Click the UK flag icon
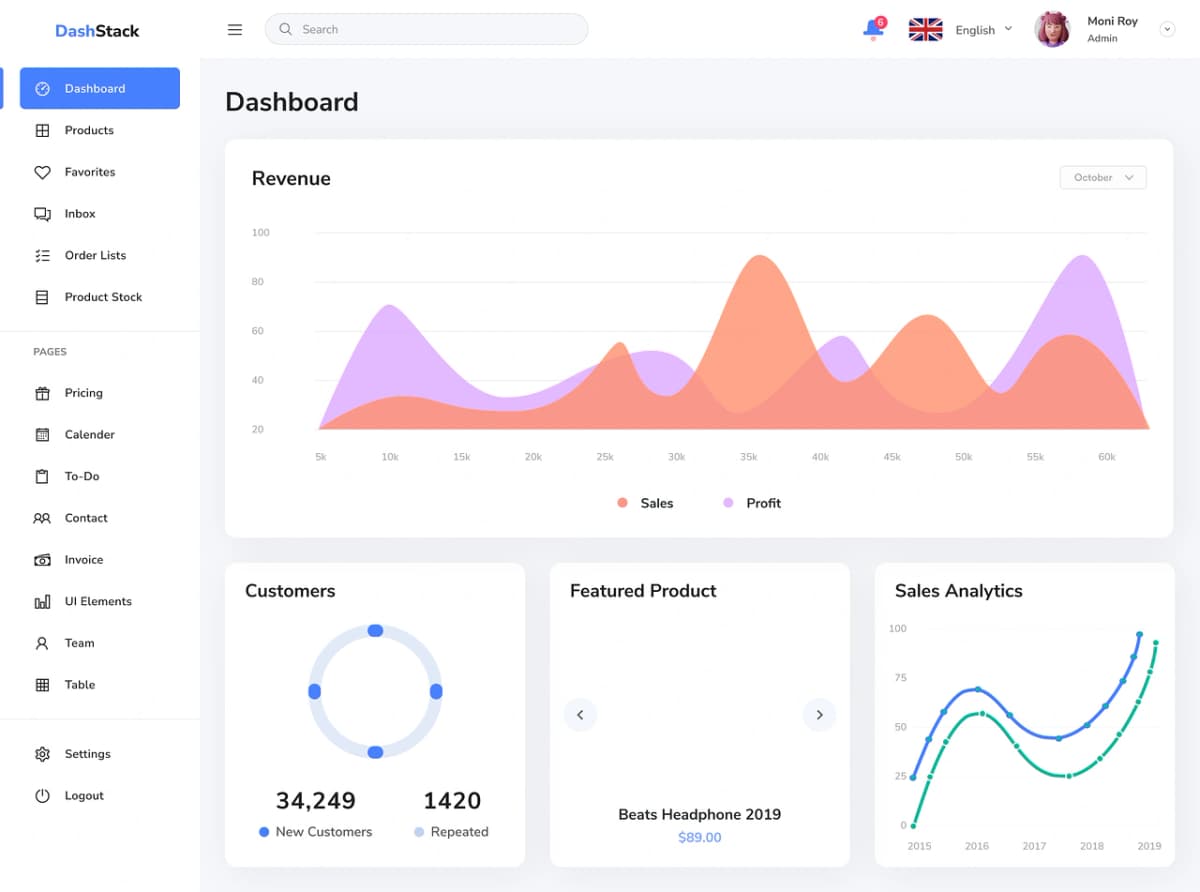 click(x=925, y=30)
